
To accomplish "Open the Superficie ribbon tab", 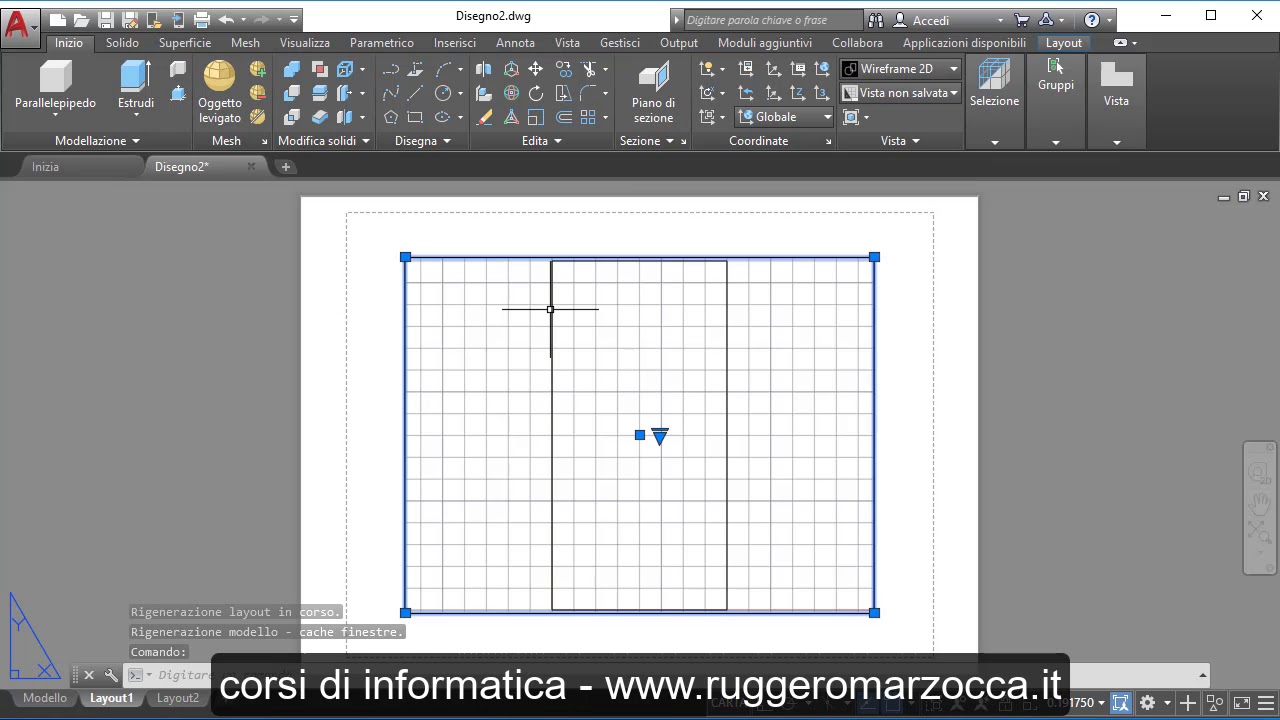I will [185, 43].
